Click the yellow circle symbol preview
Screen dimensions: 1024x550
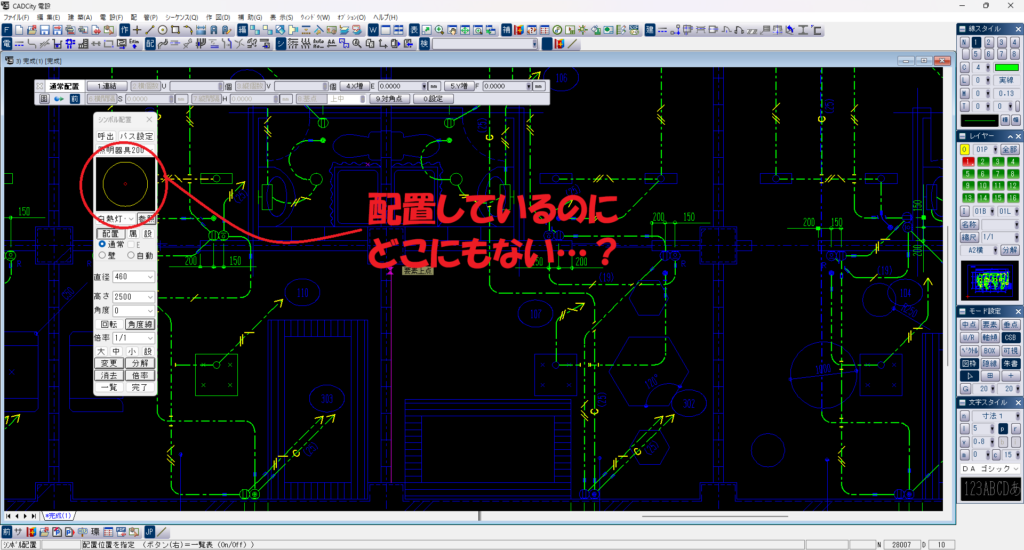click(x=125, y=184)
